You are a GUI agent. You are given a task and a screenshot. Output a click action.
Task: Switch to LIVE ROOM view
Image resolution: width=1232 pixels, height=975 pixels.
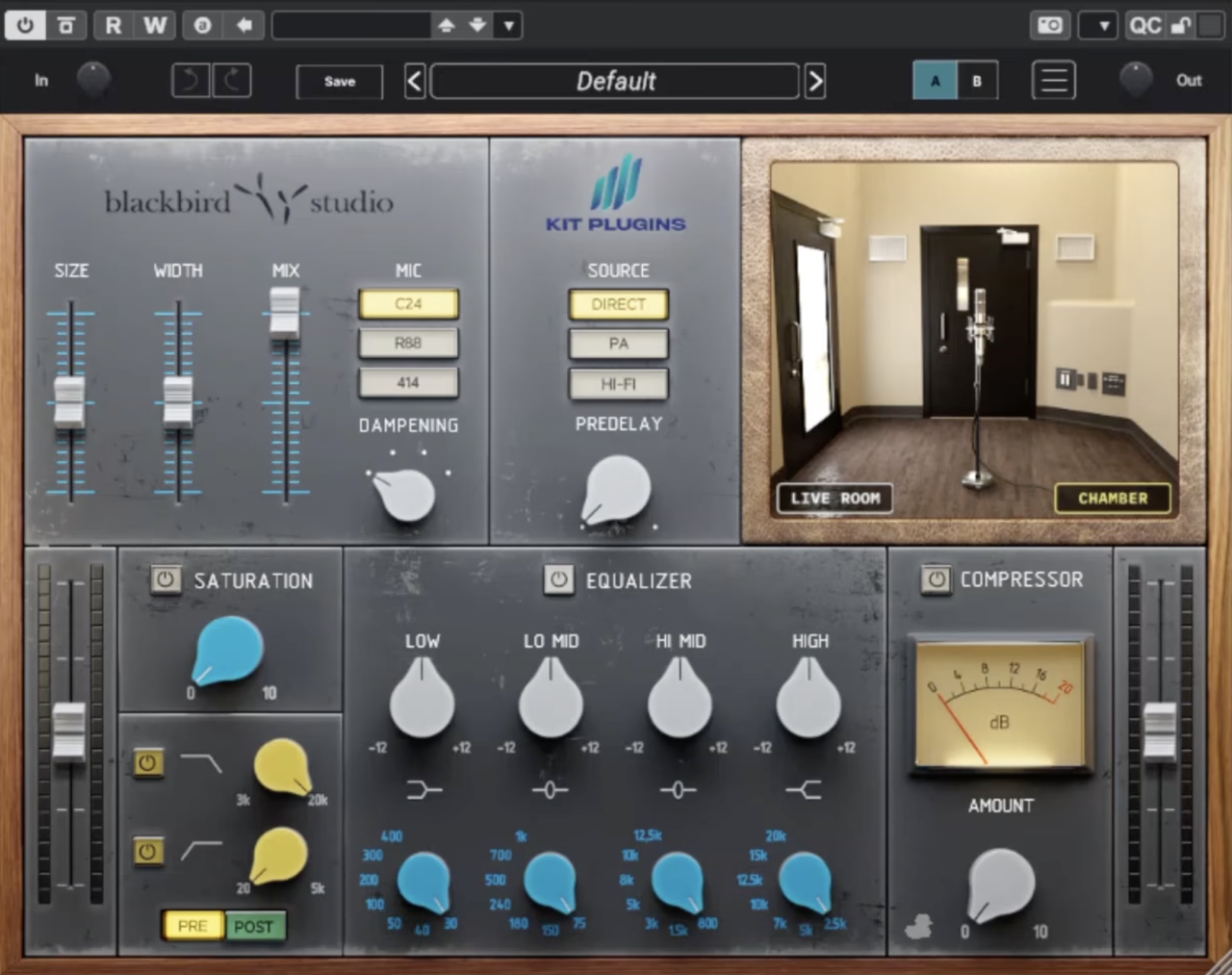tap(834, 499)
